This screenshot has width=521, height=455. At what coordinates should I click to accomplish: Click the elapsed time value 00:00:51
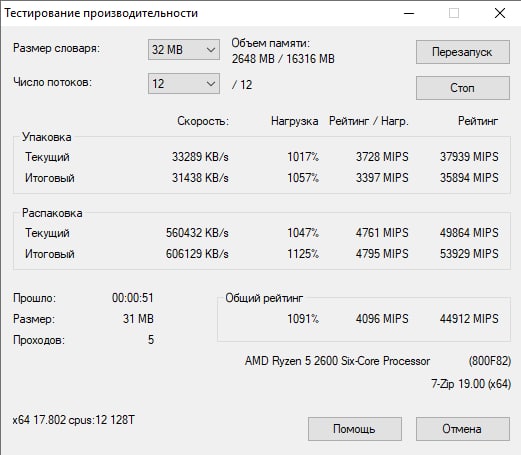pyautogui.click(x=133, y=298)
